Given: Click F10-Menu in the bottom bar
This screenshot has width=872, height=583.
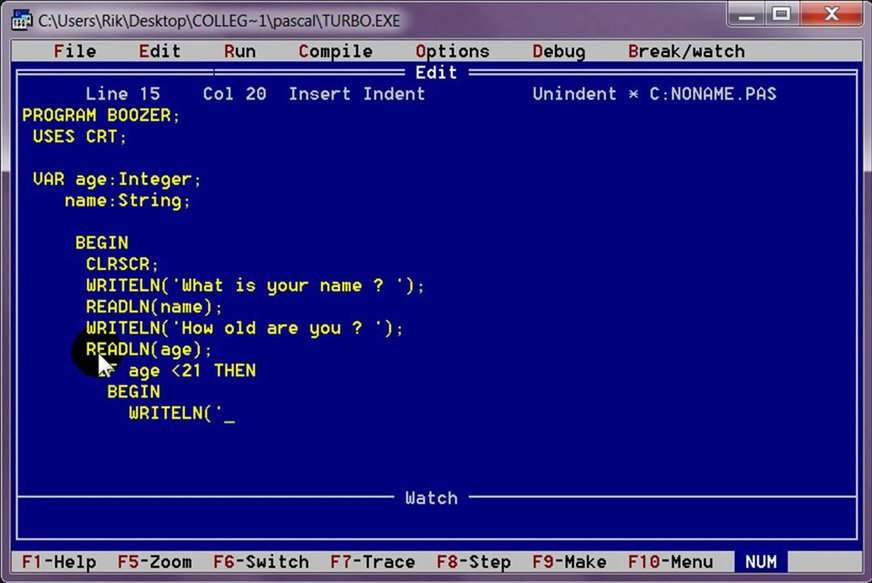Looking at the screenshot, I should click(670, 562).
